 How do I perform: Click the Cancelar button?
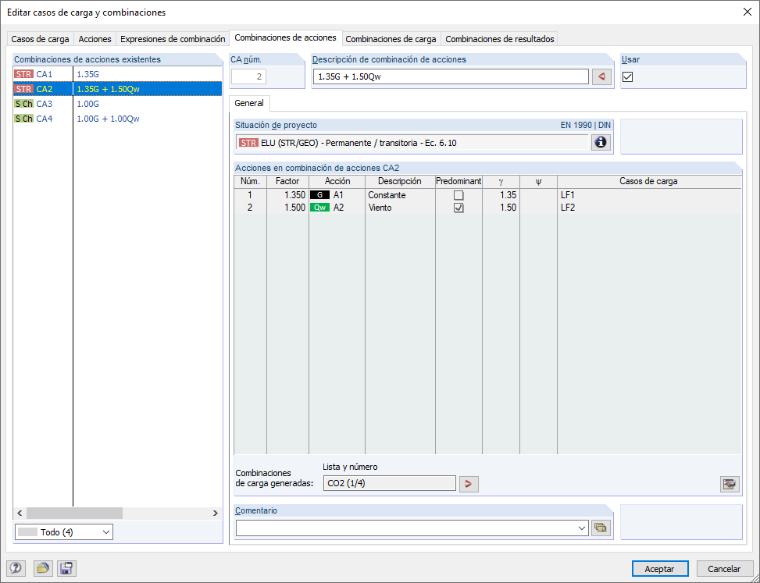click(724, 568)
